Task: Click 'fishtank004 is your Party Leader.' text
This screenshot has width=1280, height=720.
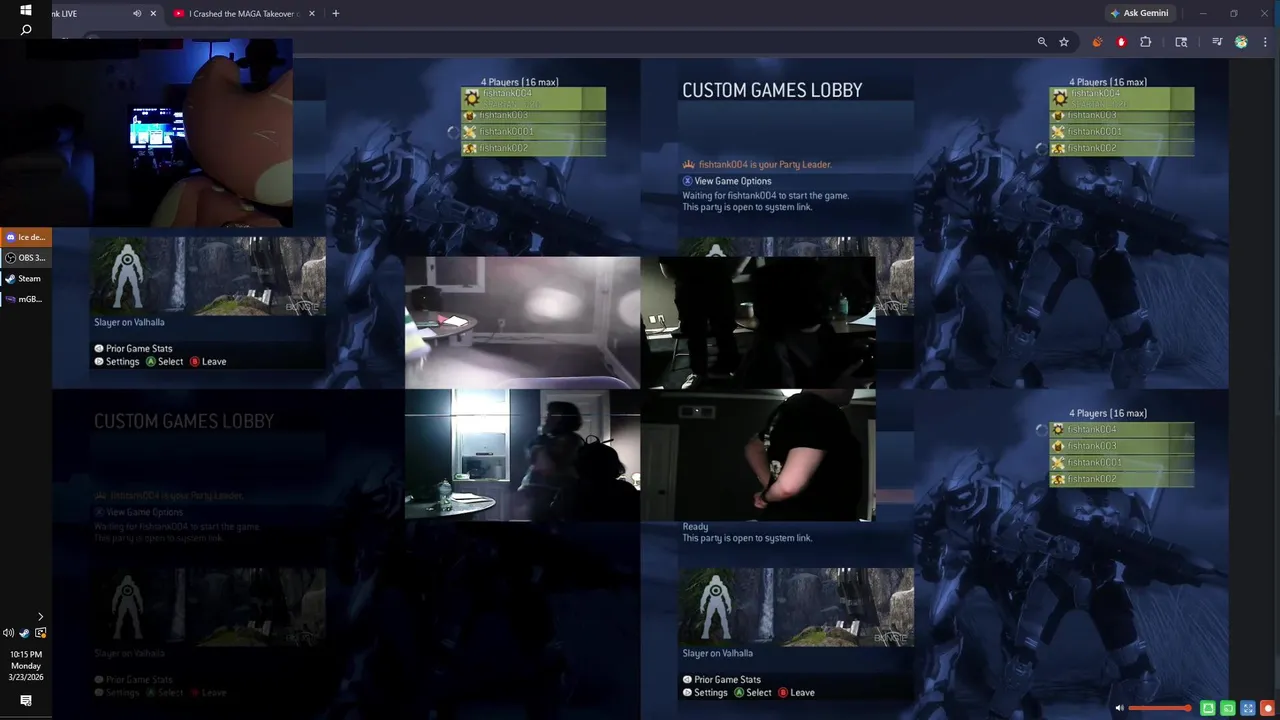Action: pos(765,164)
